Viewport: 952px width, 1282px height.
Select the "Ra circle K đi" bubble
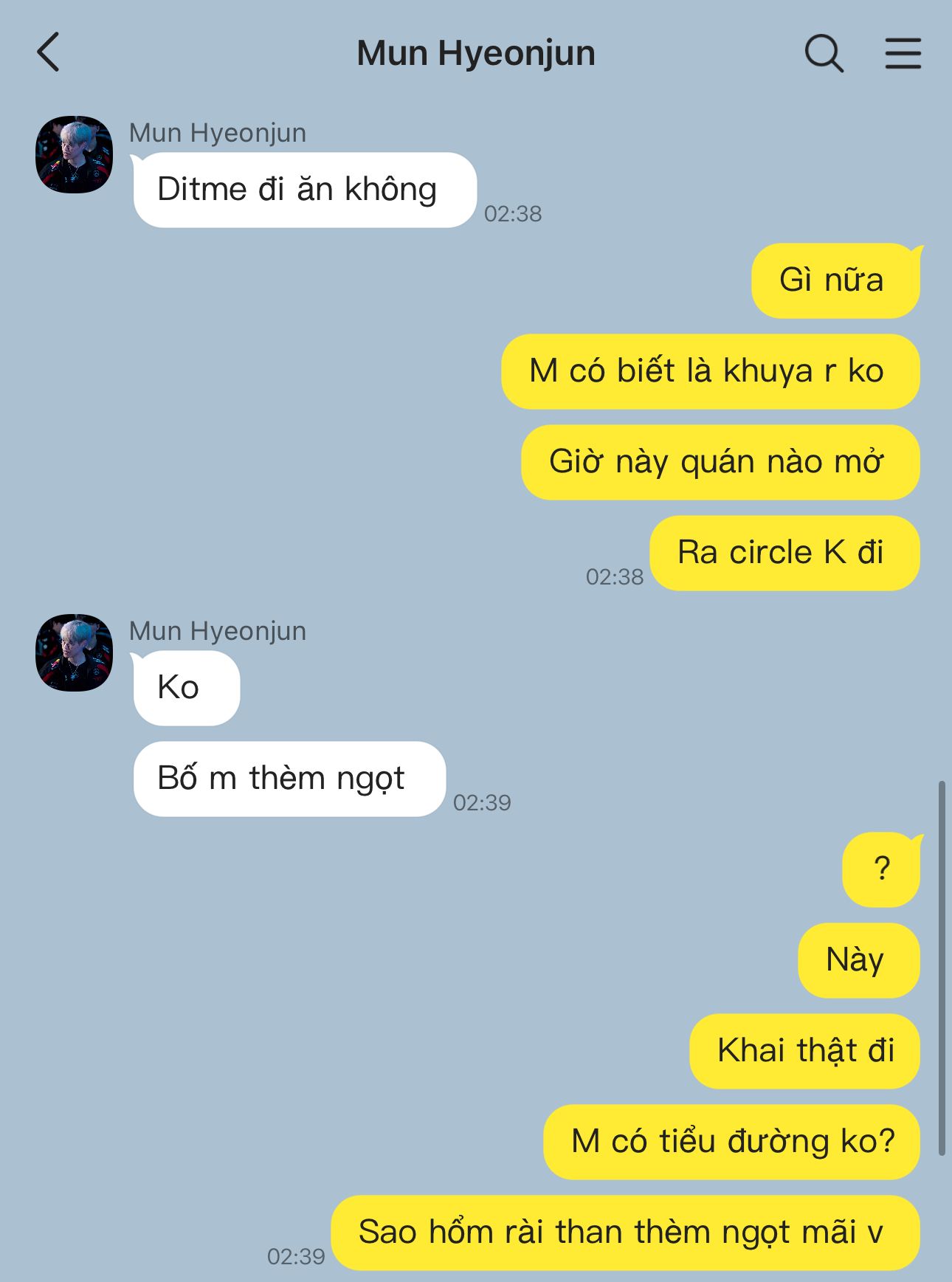(784, 553)
